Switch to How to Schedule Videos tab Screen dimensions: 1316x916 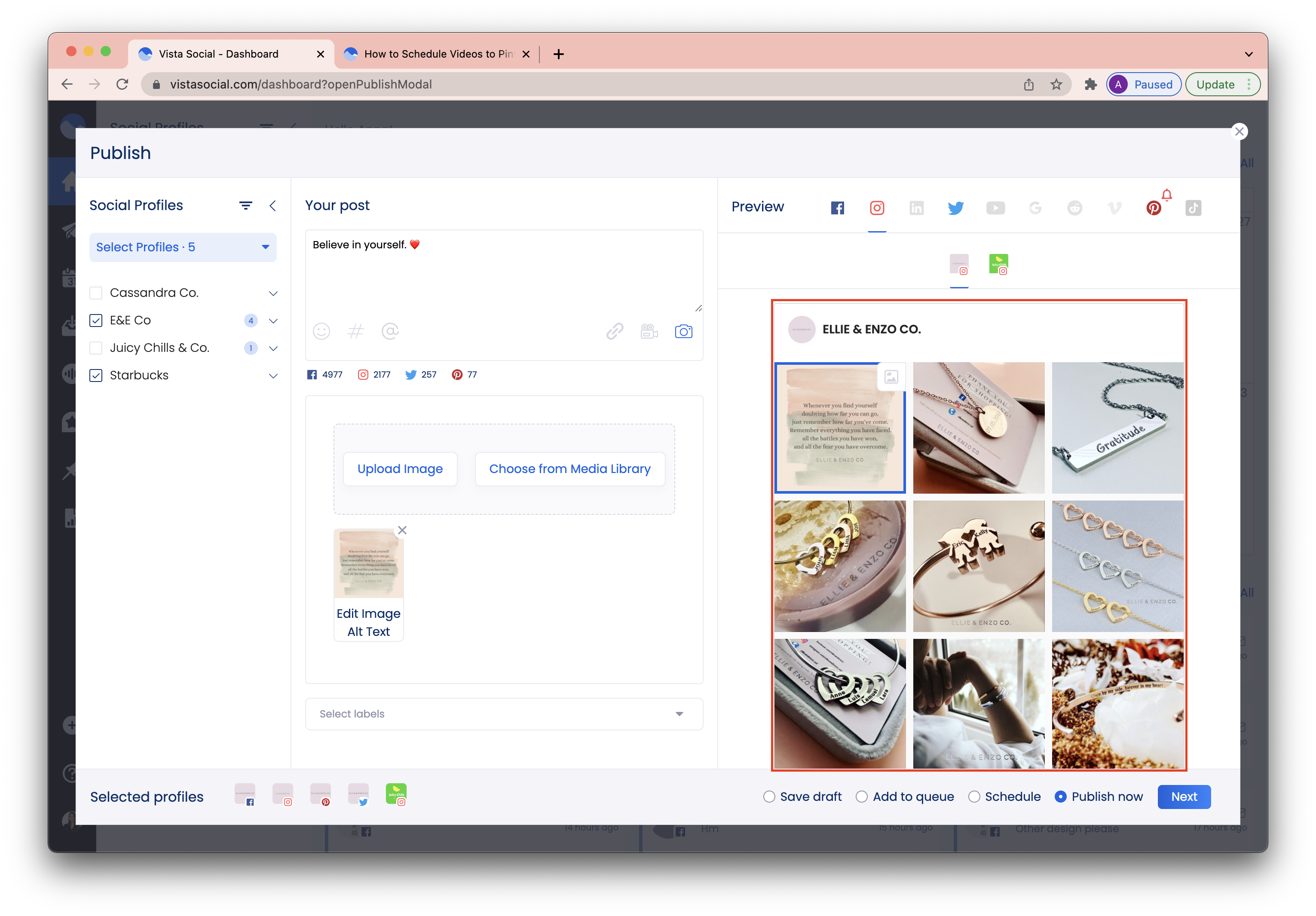437,54
